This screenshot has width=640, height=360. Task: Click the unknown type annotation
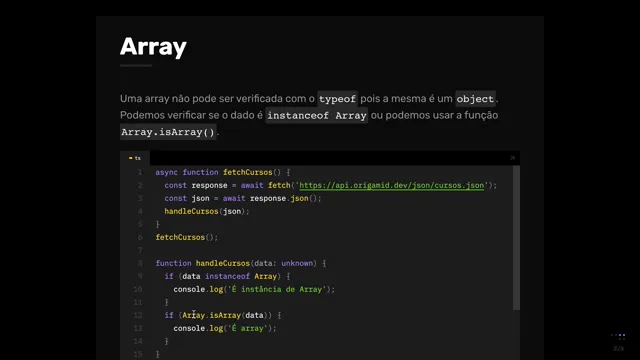297,263
